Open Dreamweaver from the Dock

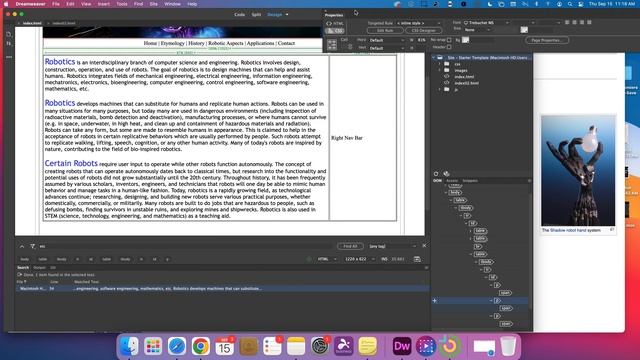coord(401,346)
